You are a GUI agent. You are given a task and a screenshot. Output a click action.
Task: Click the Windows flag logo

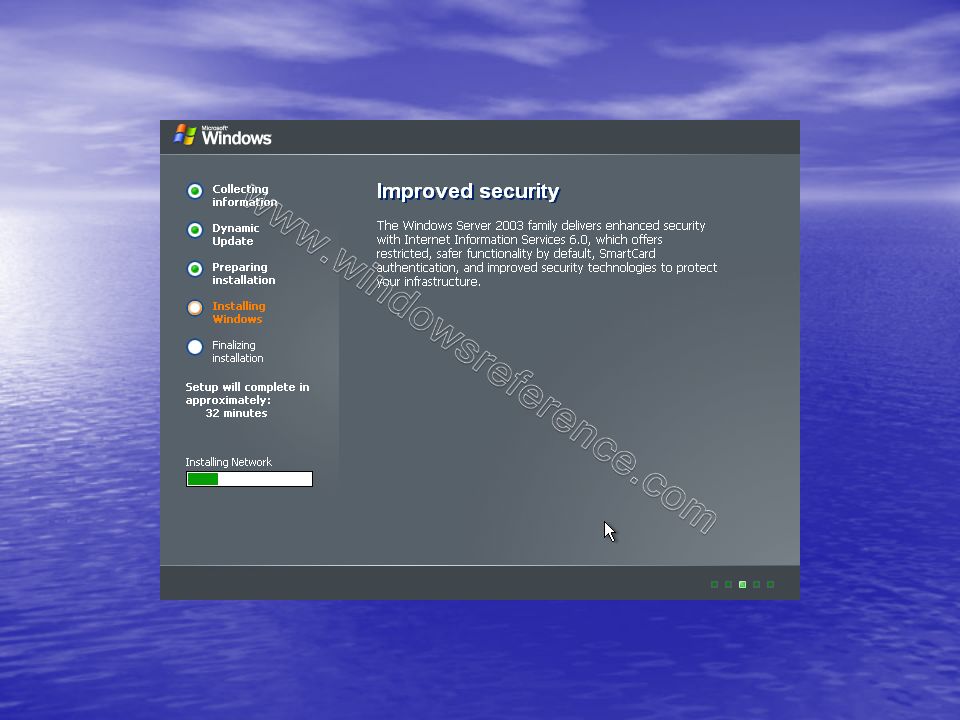(185, 135)
